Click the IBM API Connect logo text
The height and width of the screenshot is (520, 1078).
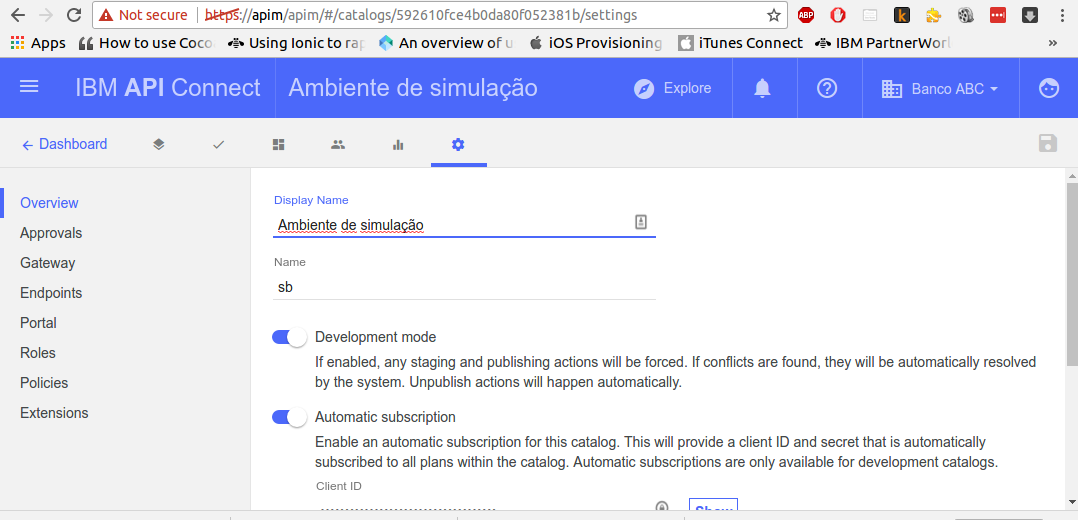[x=168, y=88]
